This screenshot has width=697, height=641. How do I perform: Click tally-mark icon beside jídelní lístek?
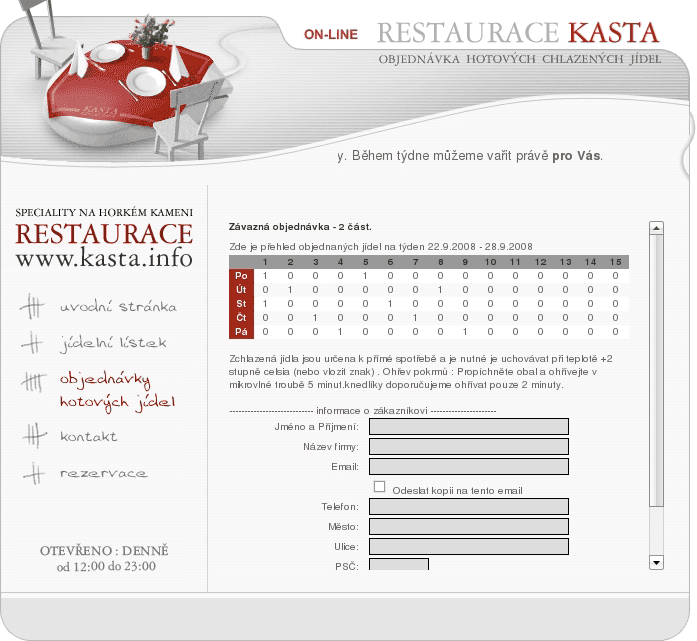tap(32, 343)
